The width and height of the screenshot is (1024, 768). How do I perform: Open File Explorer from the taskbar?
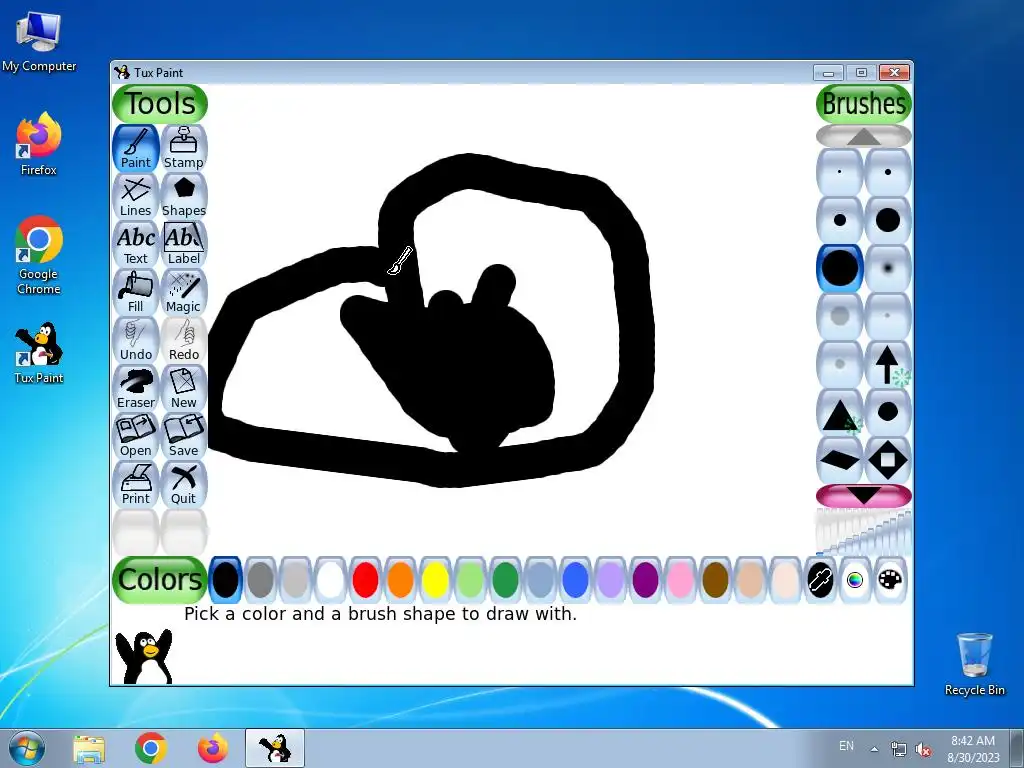click(x=89, y=748)
